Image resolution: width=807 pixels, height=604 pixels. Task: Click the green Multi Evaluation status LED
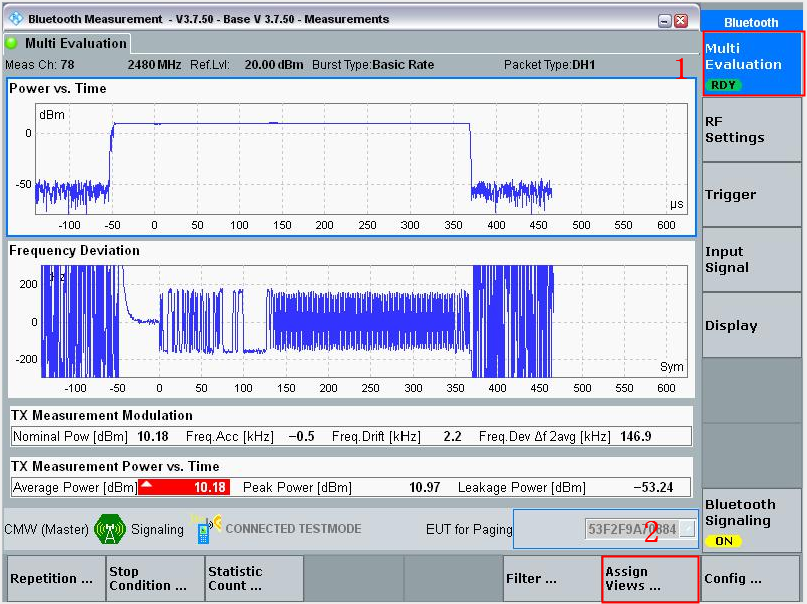(x=11, y=43)
